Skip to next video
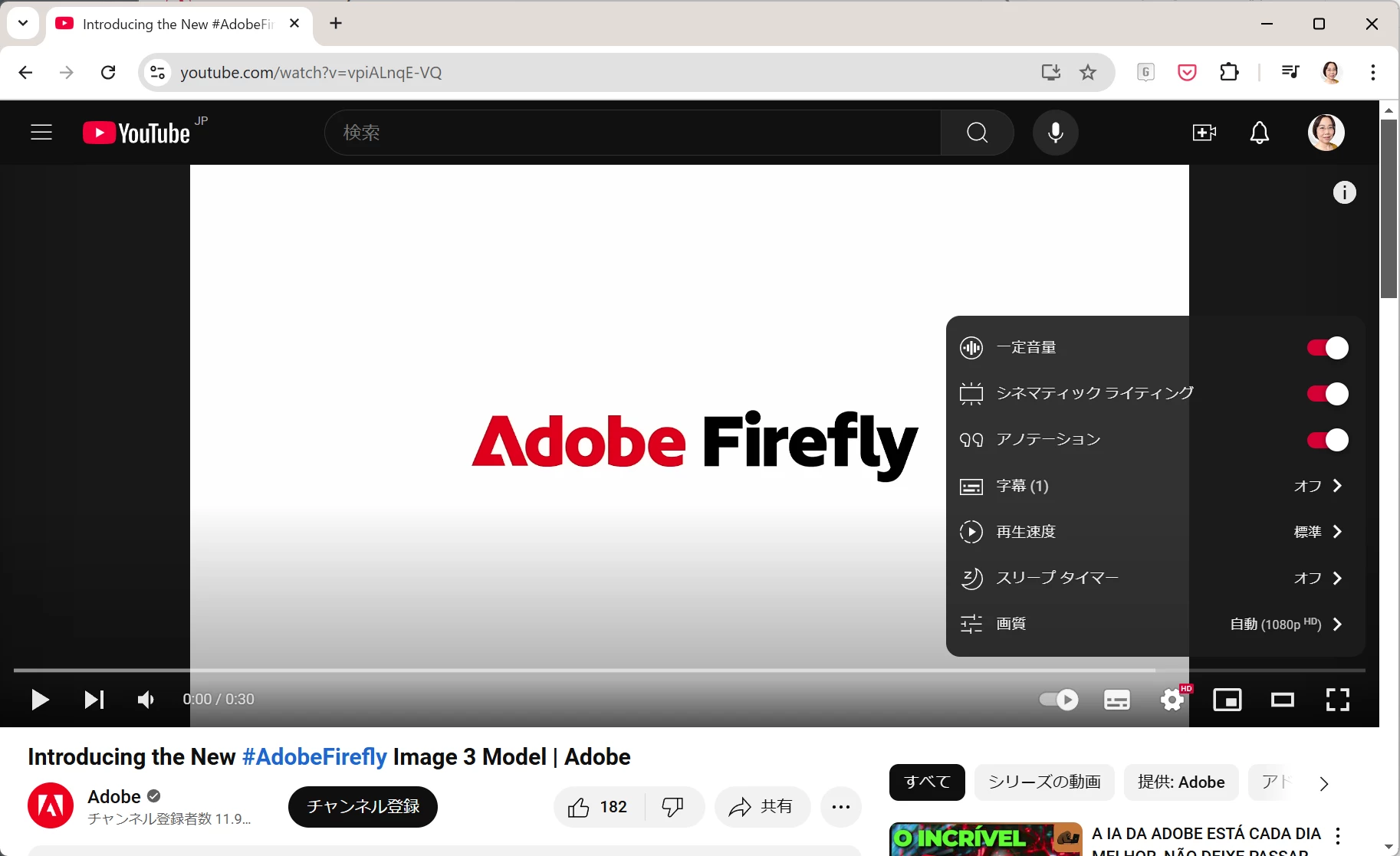This screenshot has height=856, width=1400. coord(94,700)
